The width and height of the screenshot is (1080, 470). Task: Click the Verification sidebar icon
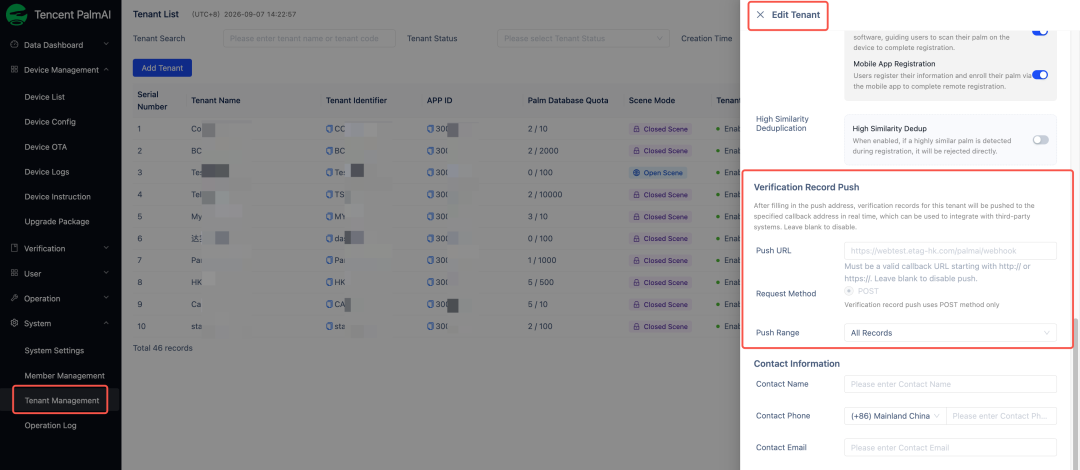click(14, 248)
